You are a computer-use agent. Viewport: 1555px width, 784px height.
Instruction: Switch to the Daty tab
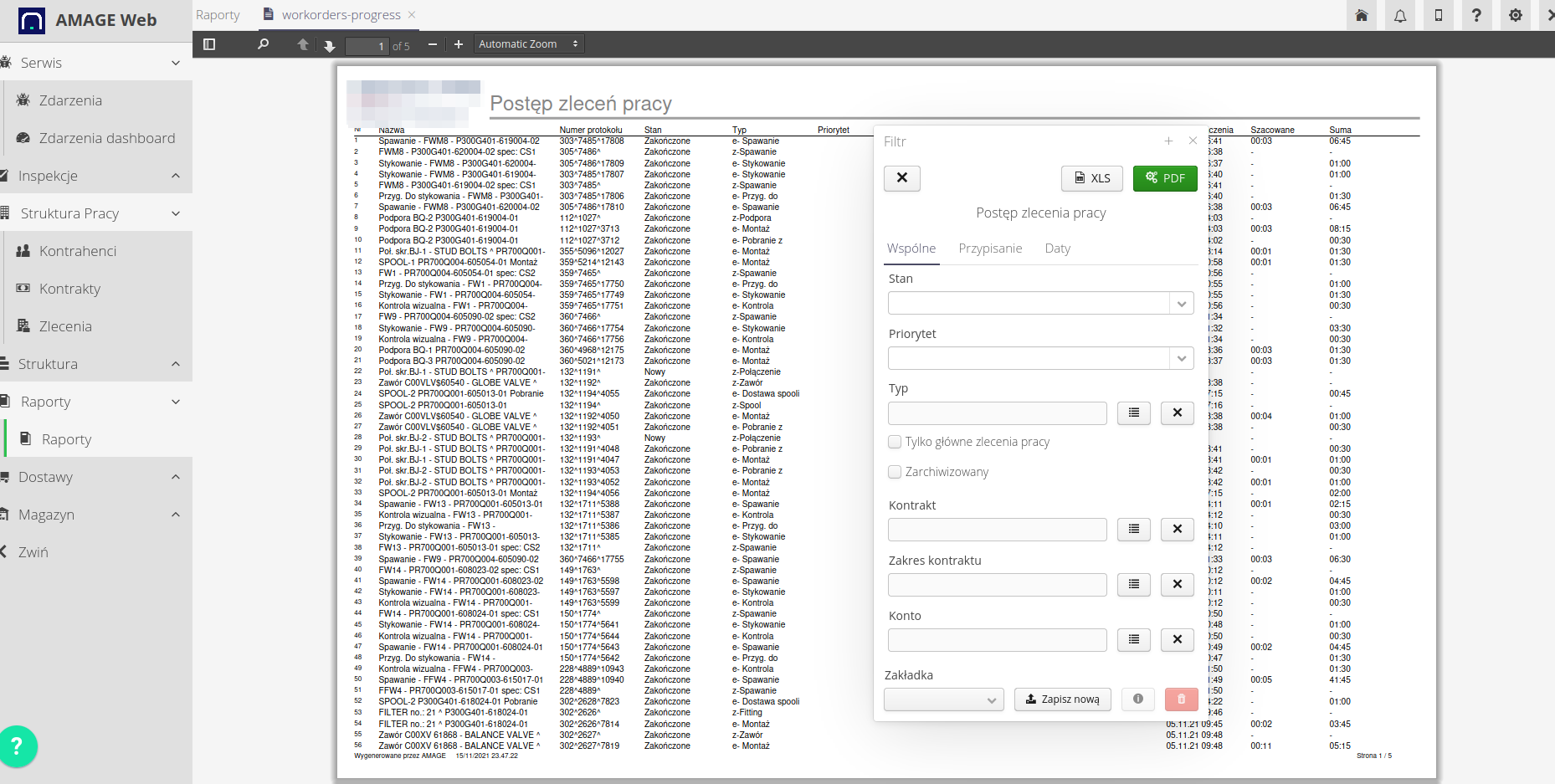[1057, 249]
